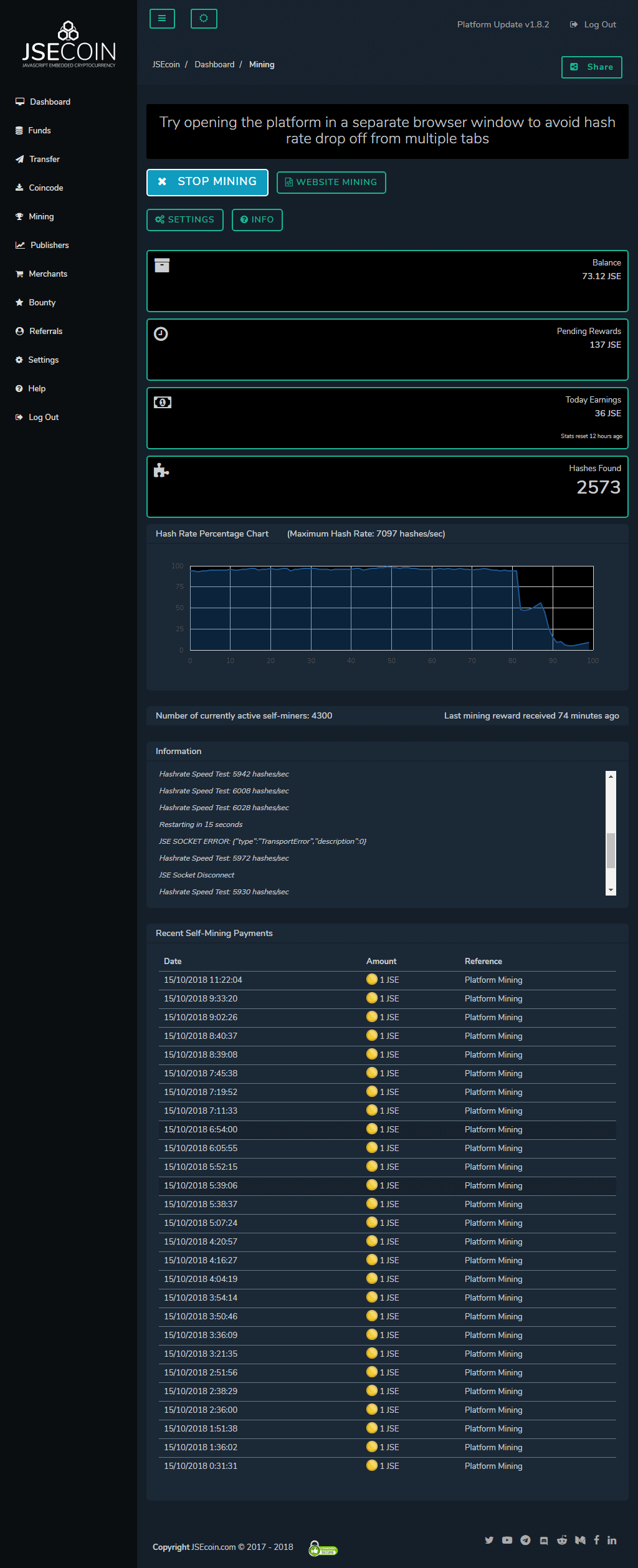Open the YouTube link in the footer
Screen dimensions: 638x1568
[507, 1540]
